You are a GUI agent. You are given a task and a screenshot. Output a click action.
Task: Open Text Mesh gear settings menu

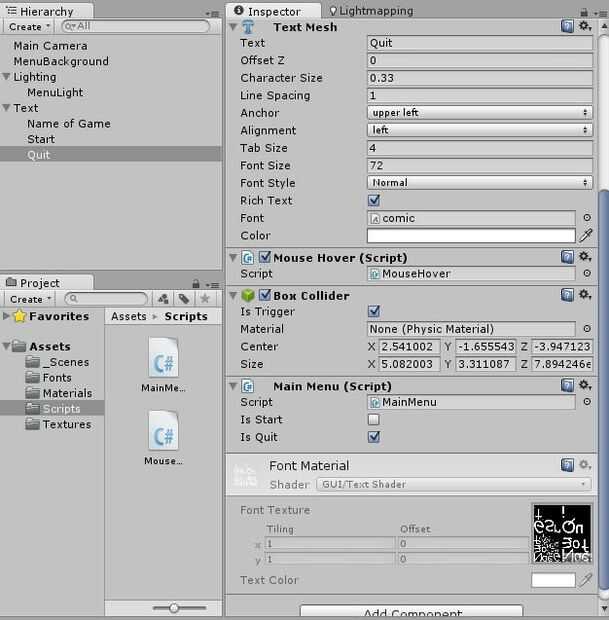pos(585,26)
